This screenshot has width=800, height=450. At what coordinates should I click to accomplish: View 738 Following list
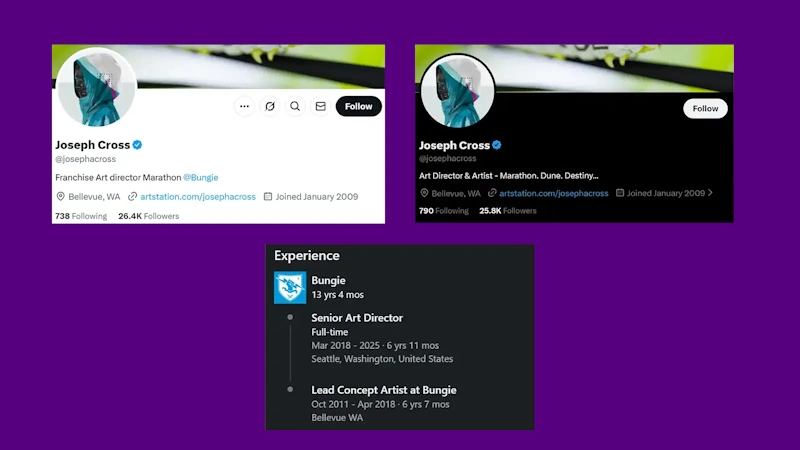[81, 216]
